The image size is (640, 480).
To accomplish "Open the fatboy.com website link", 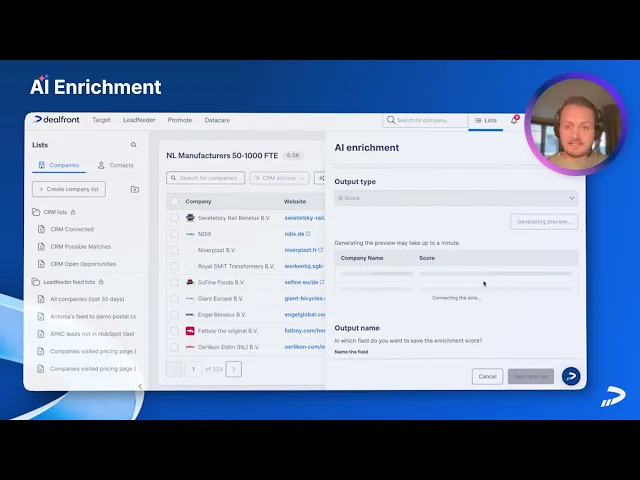I will pos(305,331).
